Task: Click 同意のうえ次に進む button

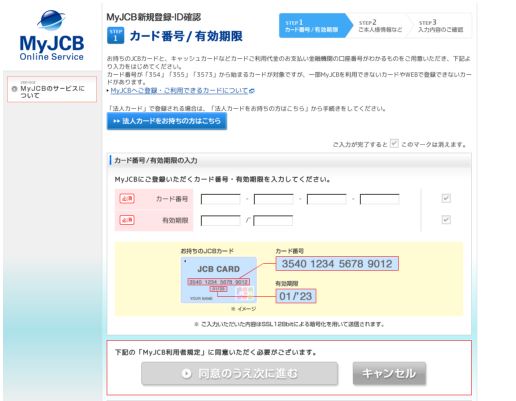Action: (239, 373)
